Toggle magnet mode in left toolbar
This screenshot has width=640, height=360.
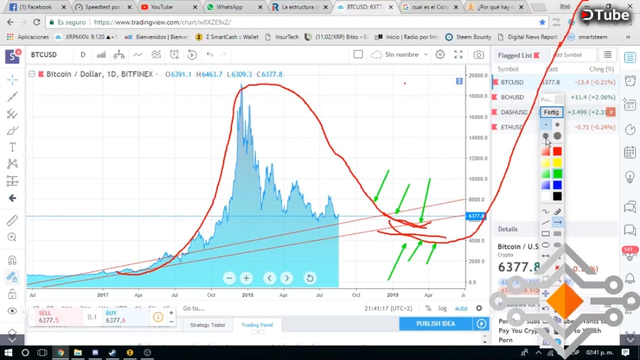tap(12, 260)
